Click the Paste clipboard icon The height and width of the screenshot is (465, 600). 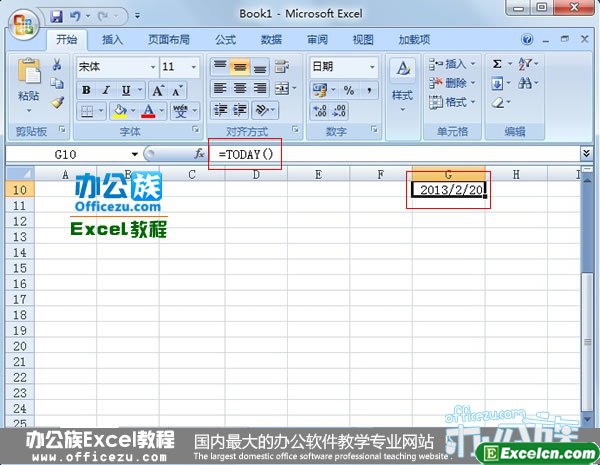tap(28, 71)
